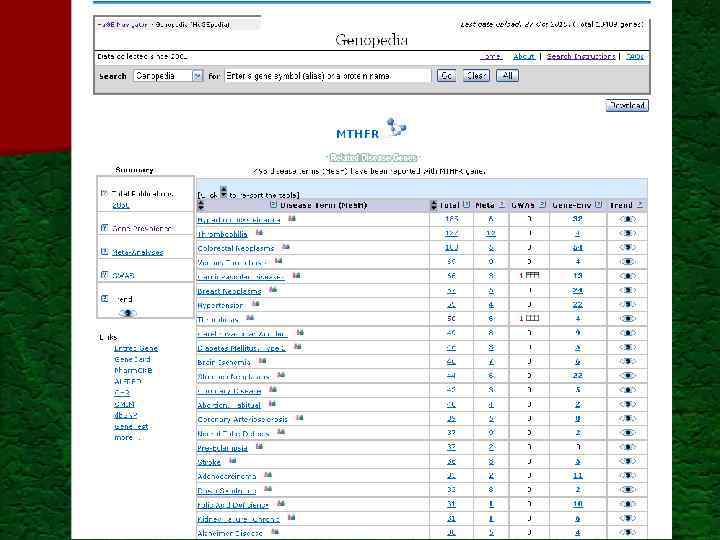Show help for Meta column
Image resolution: width=720 pixels, height=540 pixels.
coord(502,205)
